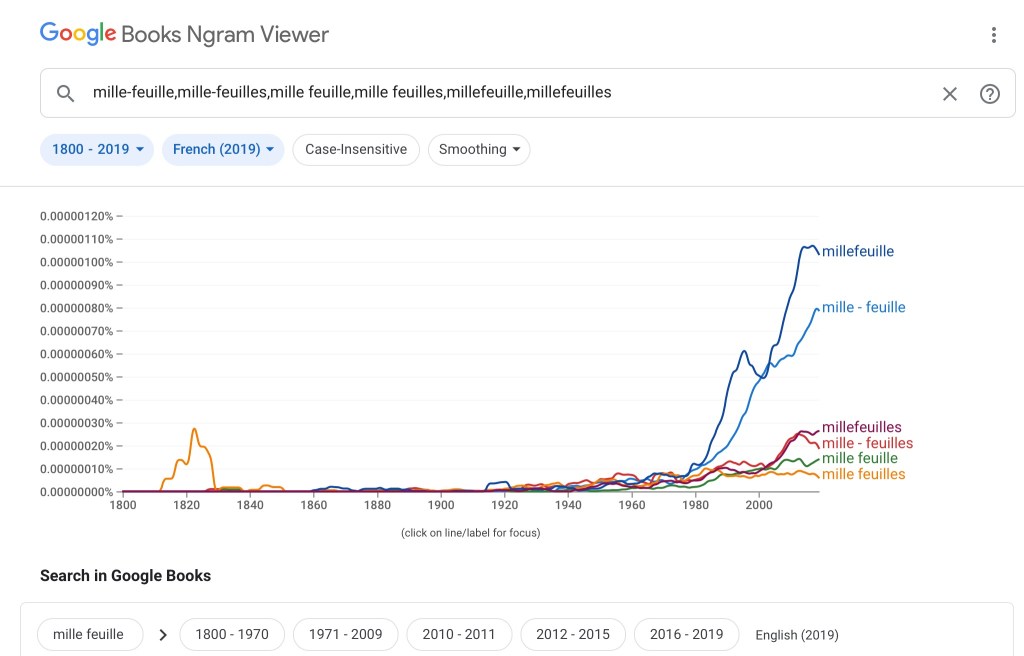
Task: Click in the ngram search text field
Action: [x=500, y=93]
